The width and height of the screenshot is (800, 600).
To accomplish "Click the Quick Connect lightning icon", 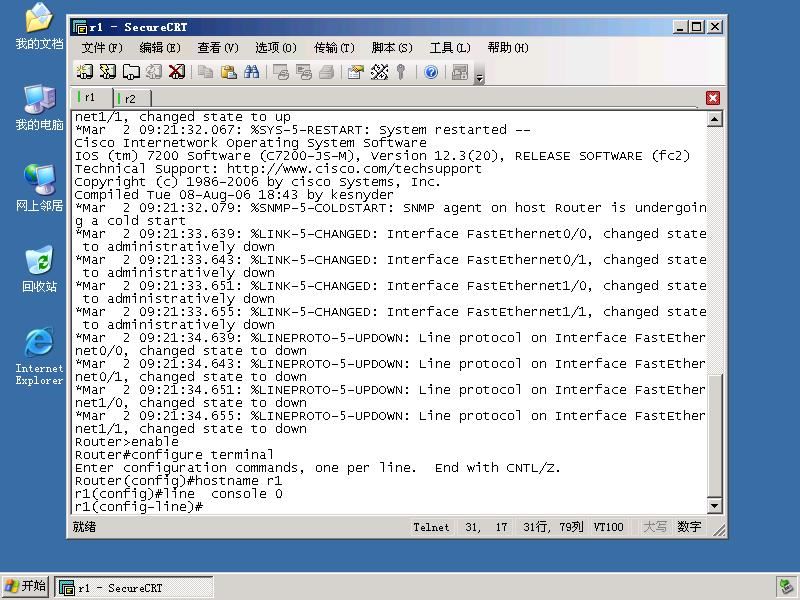I will click(x=108, y=72).
